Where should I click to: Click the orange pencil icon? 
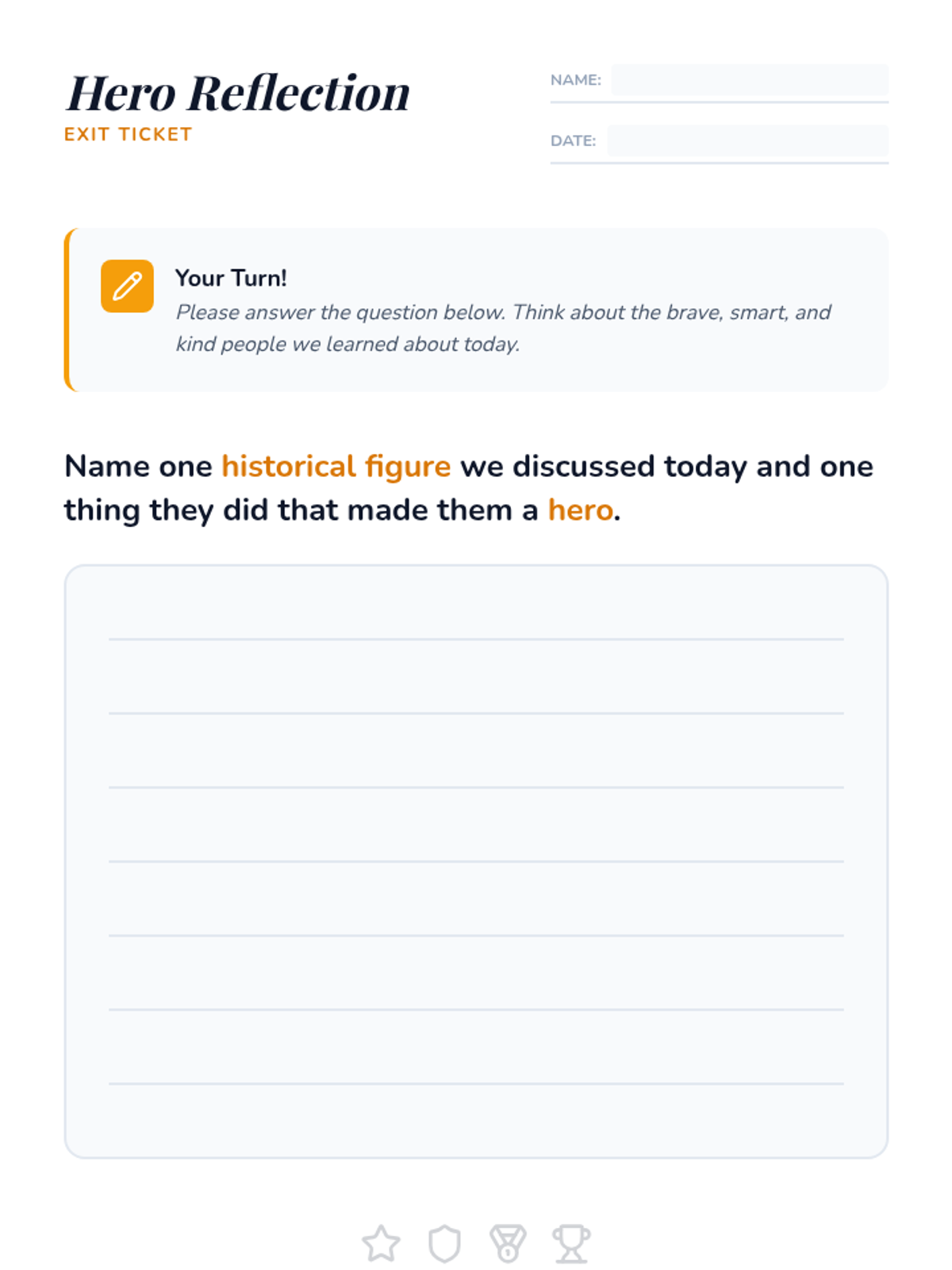[127, 286]
